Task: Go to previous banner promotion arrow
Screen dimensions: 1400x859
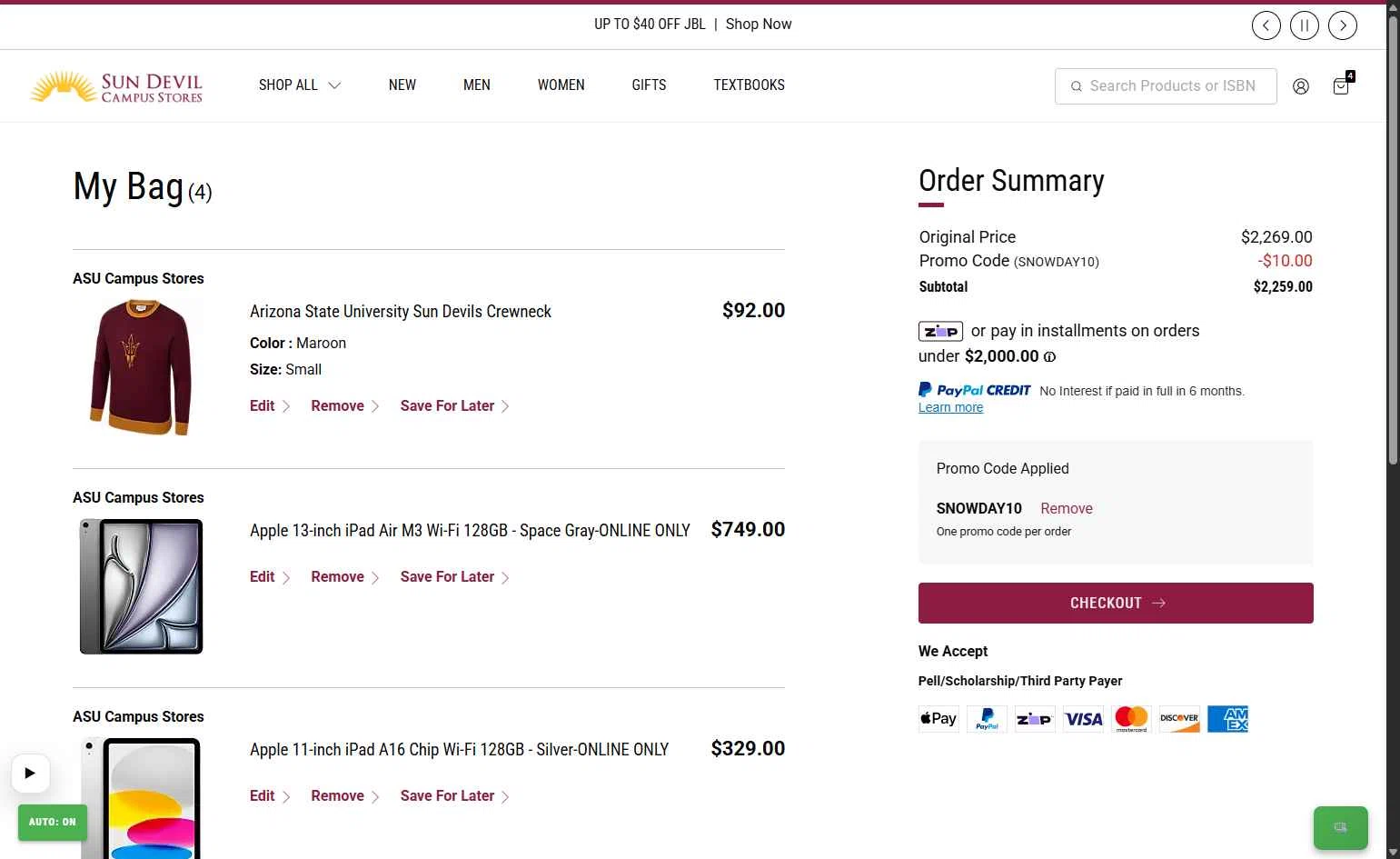Action: (1266, 25)
